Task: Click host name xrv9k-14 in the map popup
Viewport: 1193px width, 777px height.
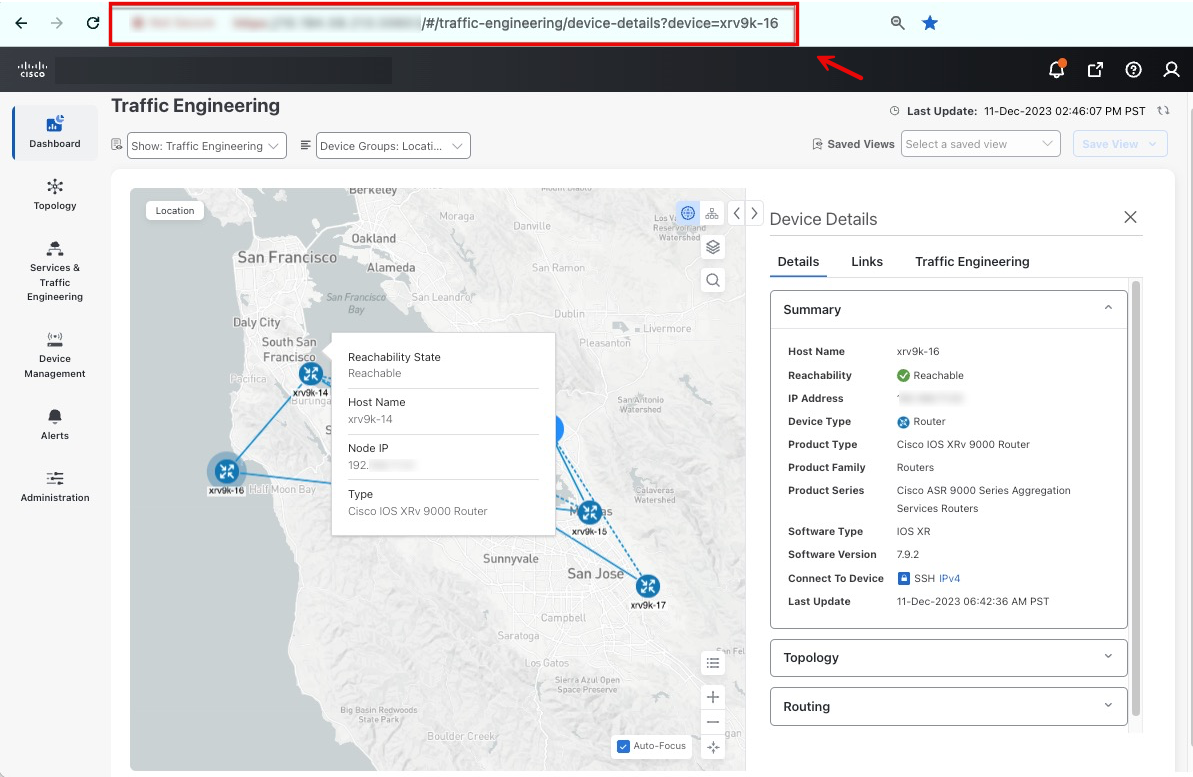Action: point(370,419)
